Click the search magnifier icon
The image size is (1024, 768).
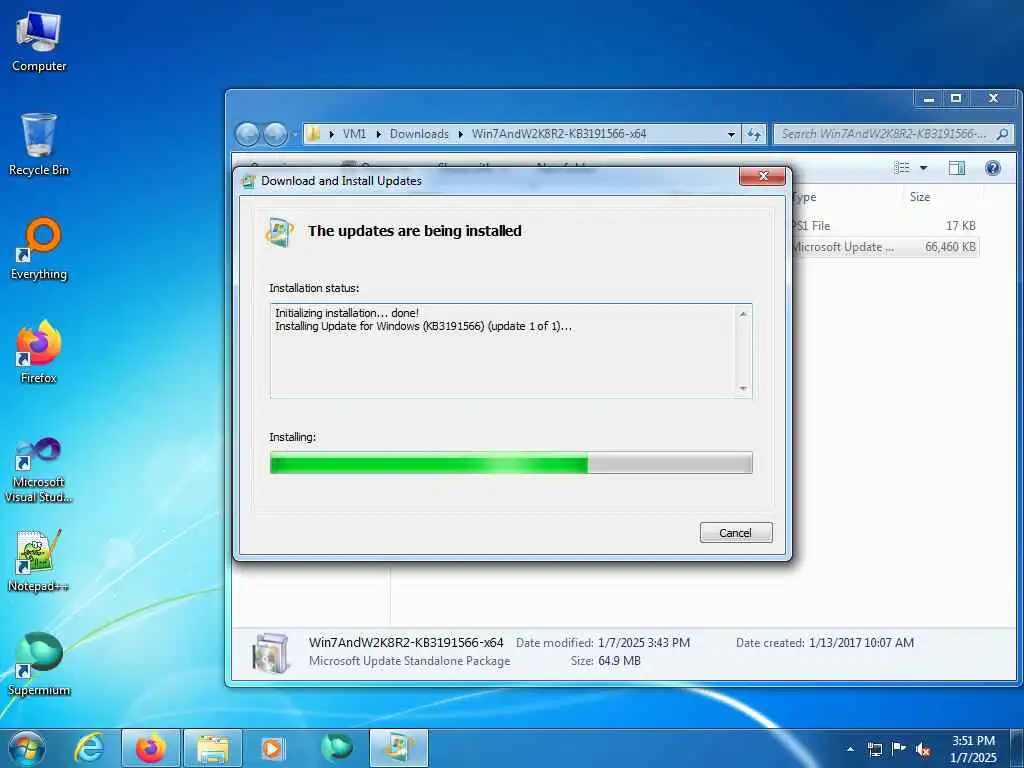pos(1002,134)
